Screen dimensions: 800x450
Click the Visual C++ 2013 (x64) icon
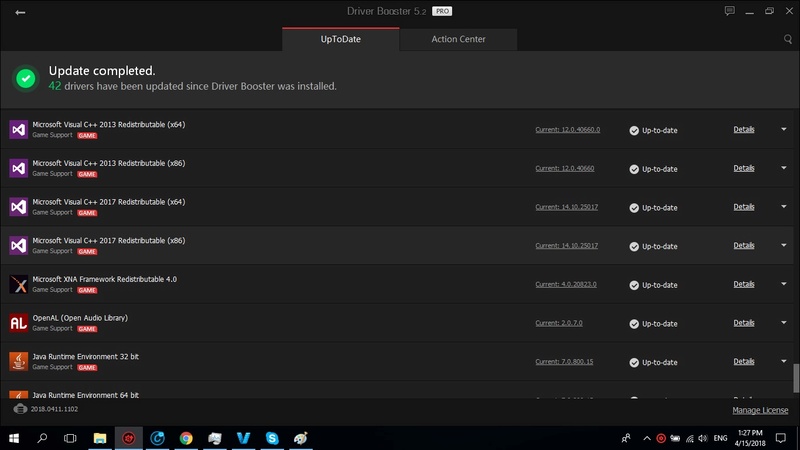[x=18, y=130]
